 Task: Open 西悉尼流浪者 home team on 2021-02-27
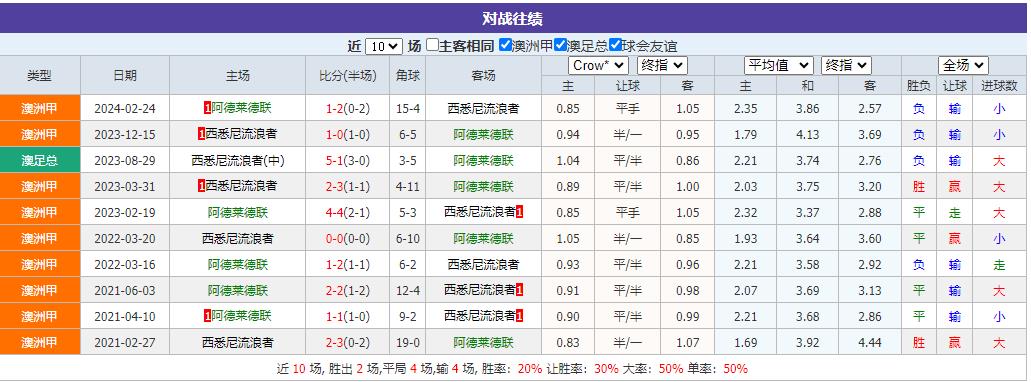pos(238,343)
